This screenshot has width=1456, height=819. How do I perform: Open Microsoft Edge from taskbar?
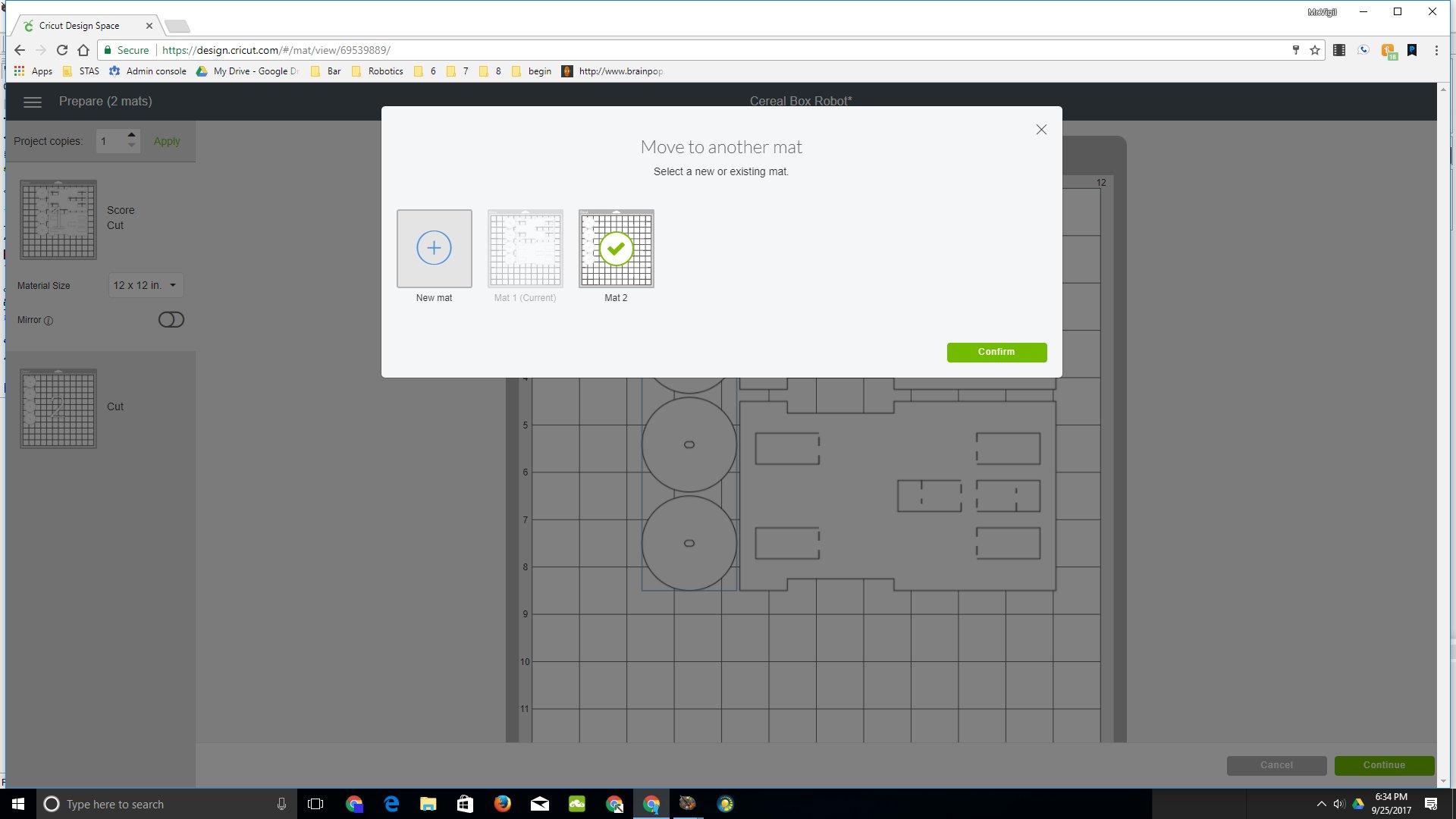391,804
